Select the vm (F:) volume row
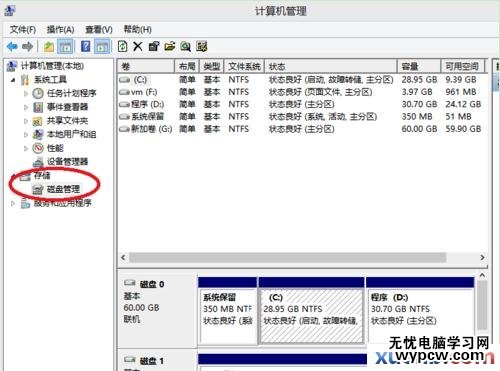This screenshot has height=371, width=500. tap(302, 92)
